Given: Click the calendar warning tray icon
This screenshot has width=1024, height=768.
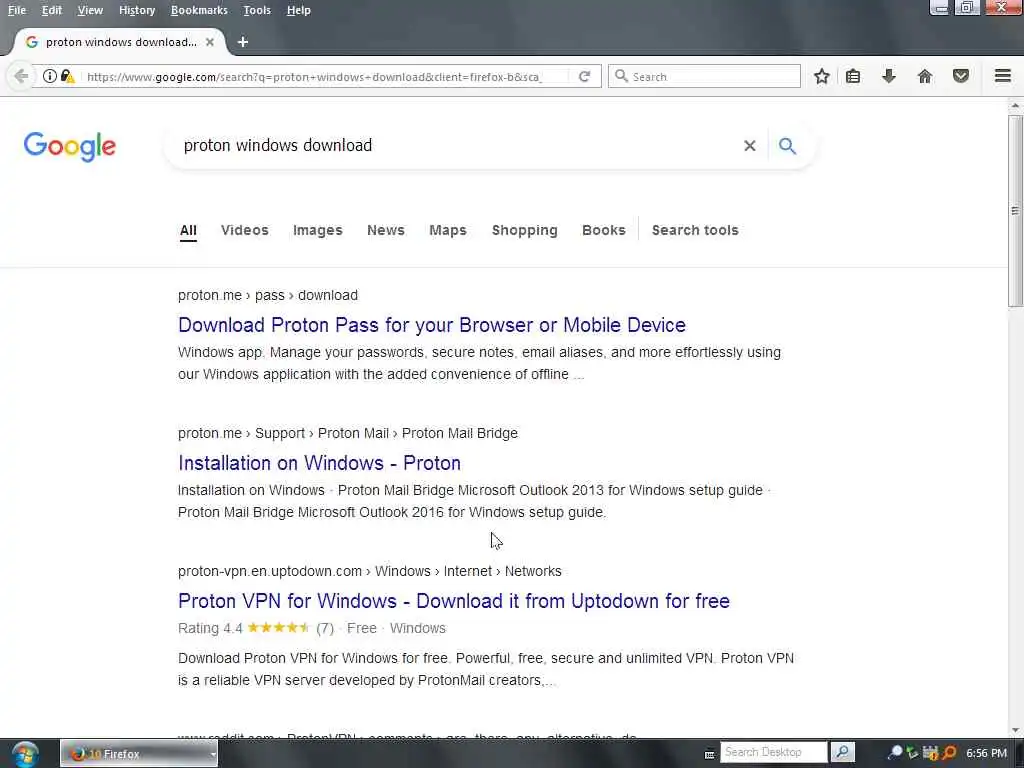Looking at the screenshot, I should (931, 753).
